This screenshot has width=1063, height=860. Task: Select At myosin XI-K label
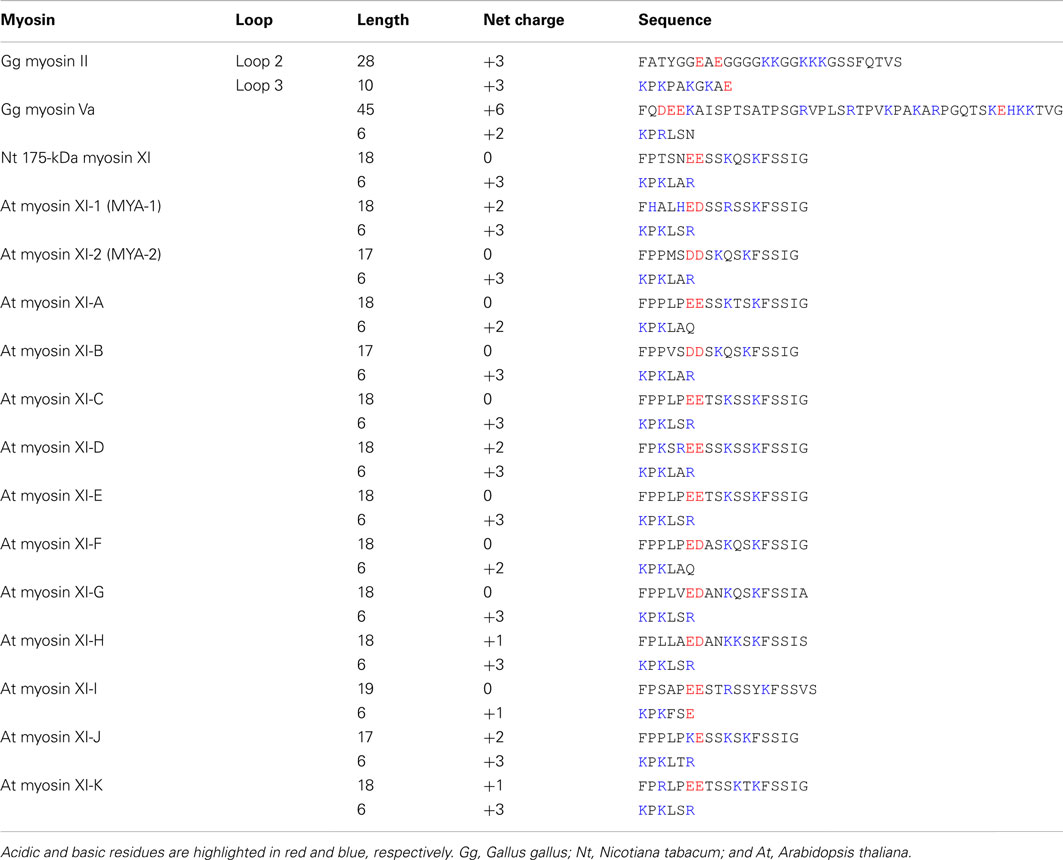(52, 785)
